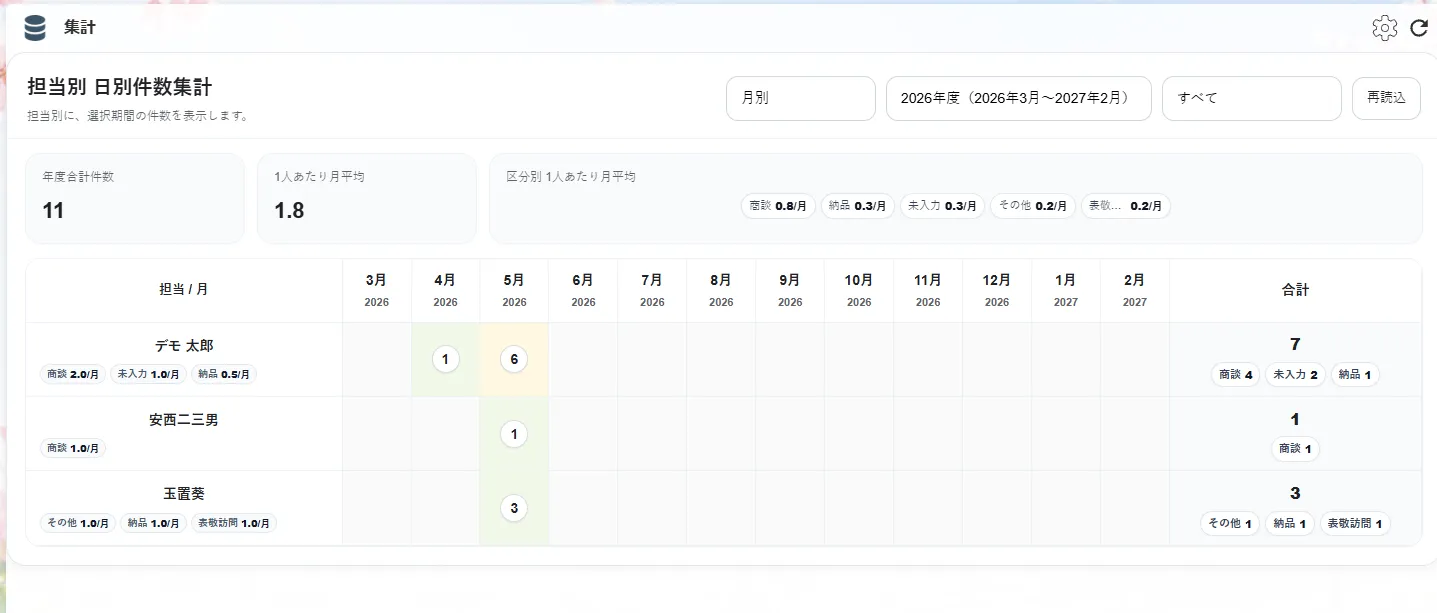Click the 合計 column header
The width and height of the screenshot is (1437, 613).
pos(1295,290)
